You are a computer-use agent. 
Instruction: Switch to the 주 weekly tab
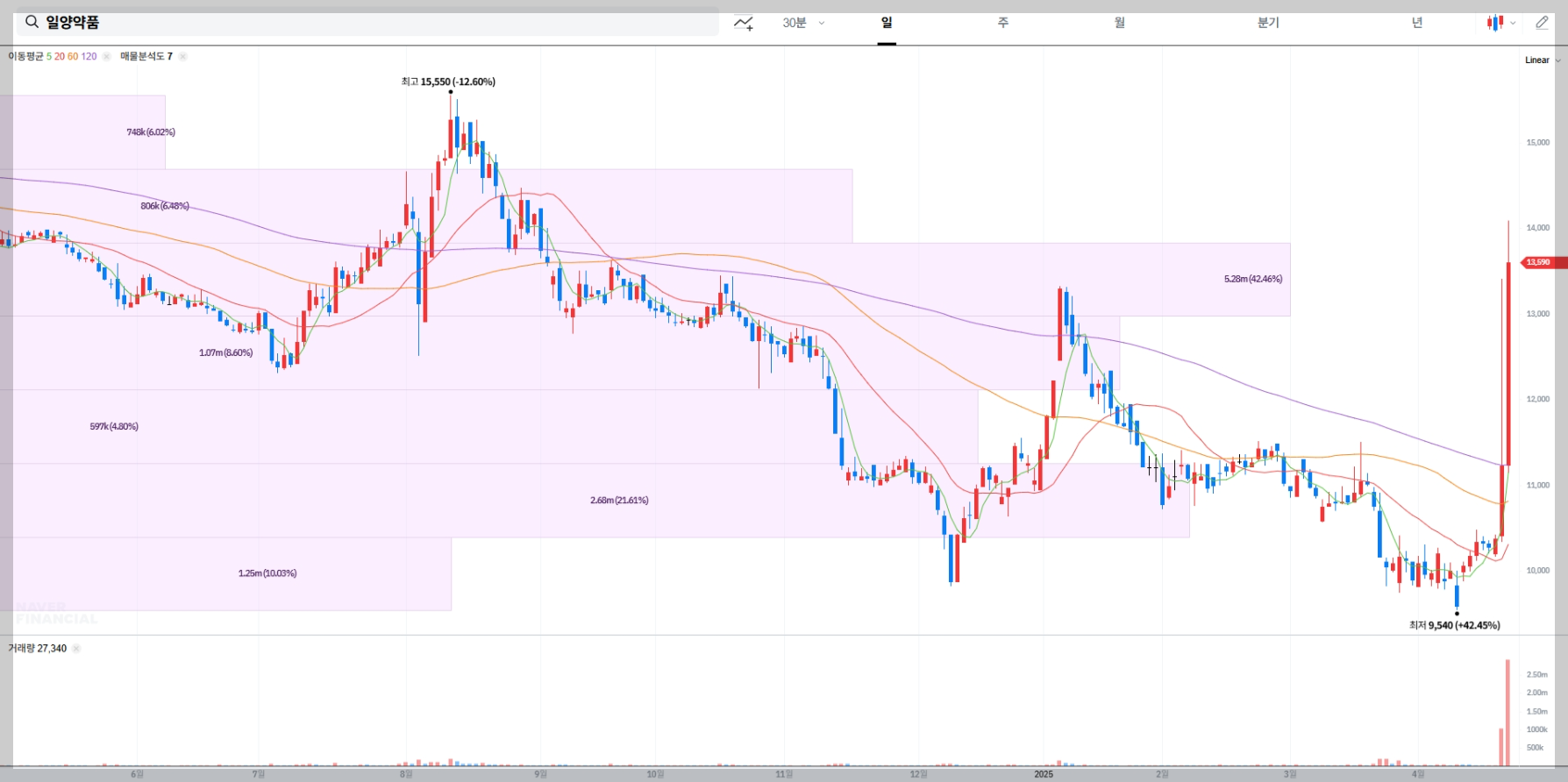click(x=1003, y=23)
